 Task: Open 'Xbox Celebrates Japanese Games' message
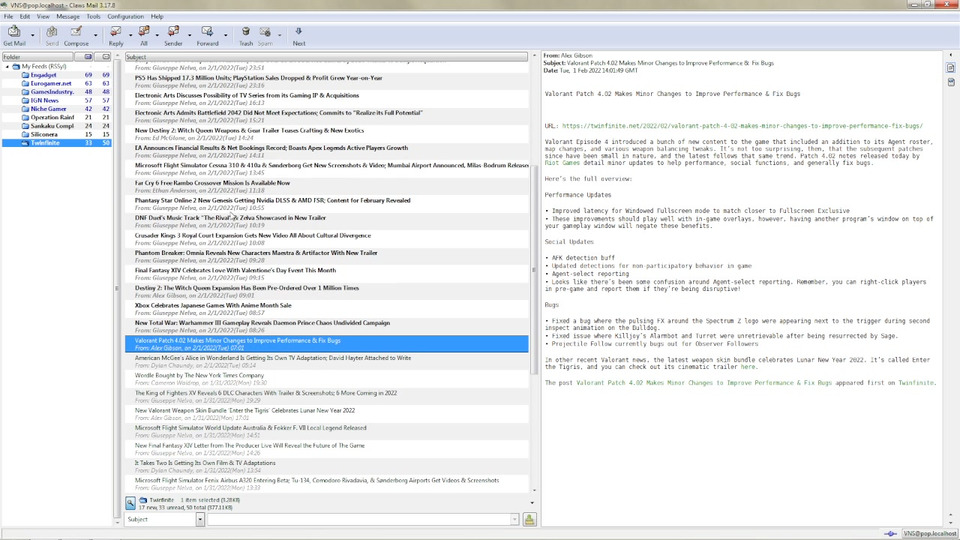[327, 309]
